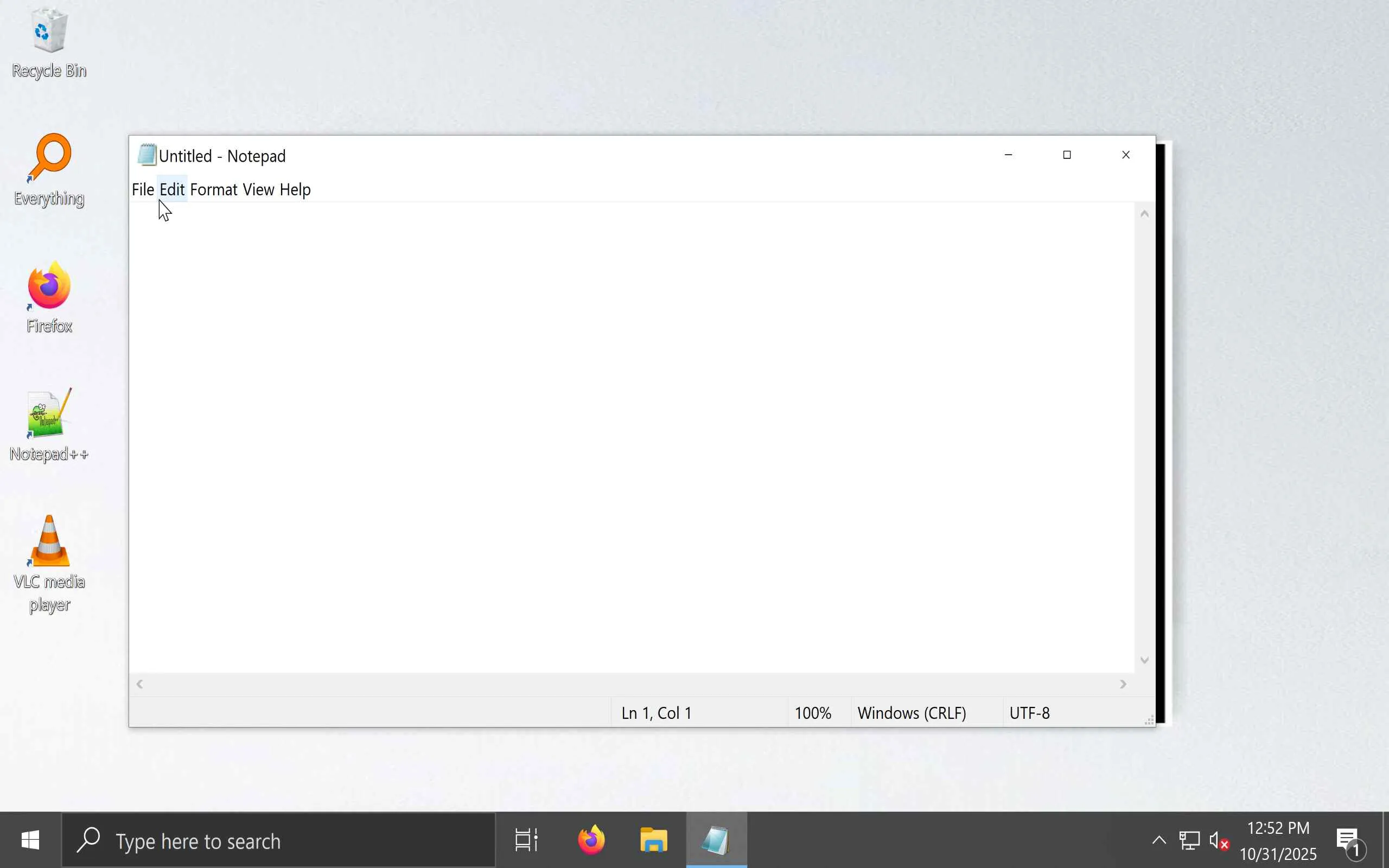The height and width of the screenshot is (868, 1389).
Task: Select the Everything search desktop icon
Action: coord(49,169)
